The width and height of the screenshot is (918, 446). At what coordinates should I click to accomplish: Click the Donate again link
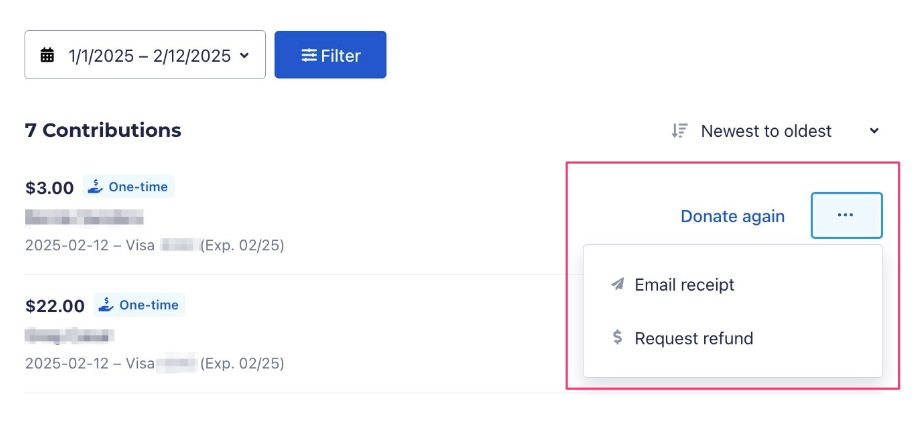[732, 216]
